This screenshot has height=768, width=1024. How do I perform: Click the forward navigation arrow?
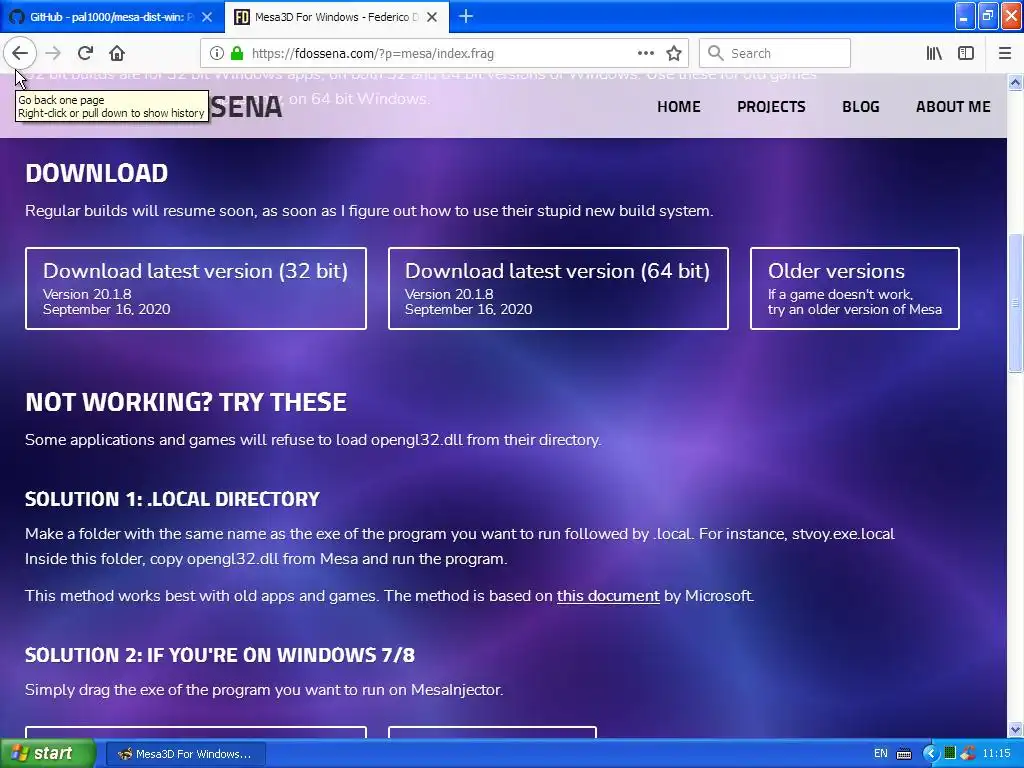[x=53, y=53]
